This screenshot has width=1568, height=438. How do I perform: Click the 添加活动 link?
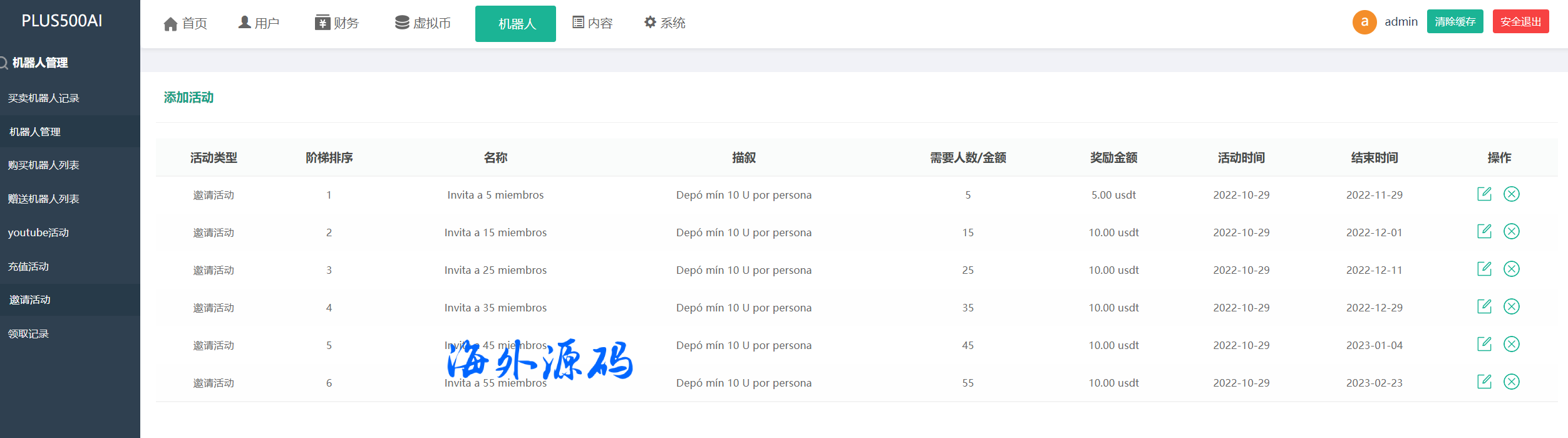pyautogui.click(x=188, y=98)
